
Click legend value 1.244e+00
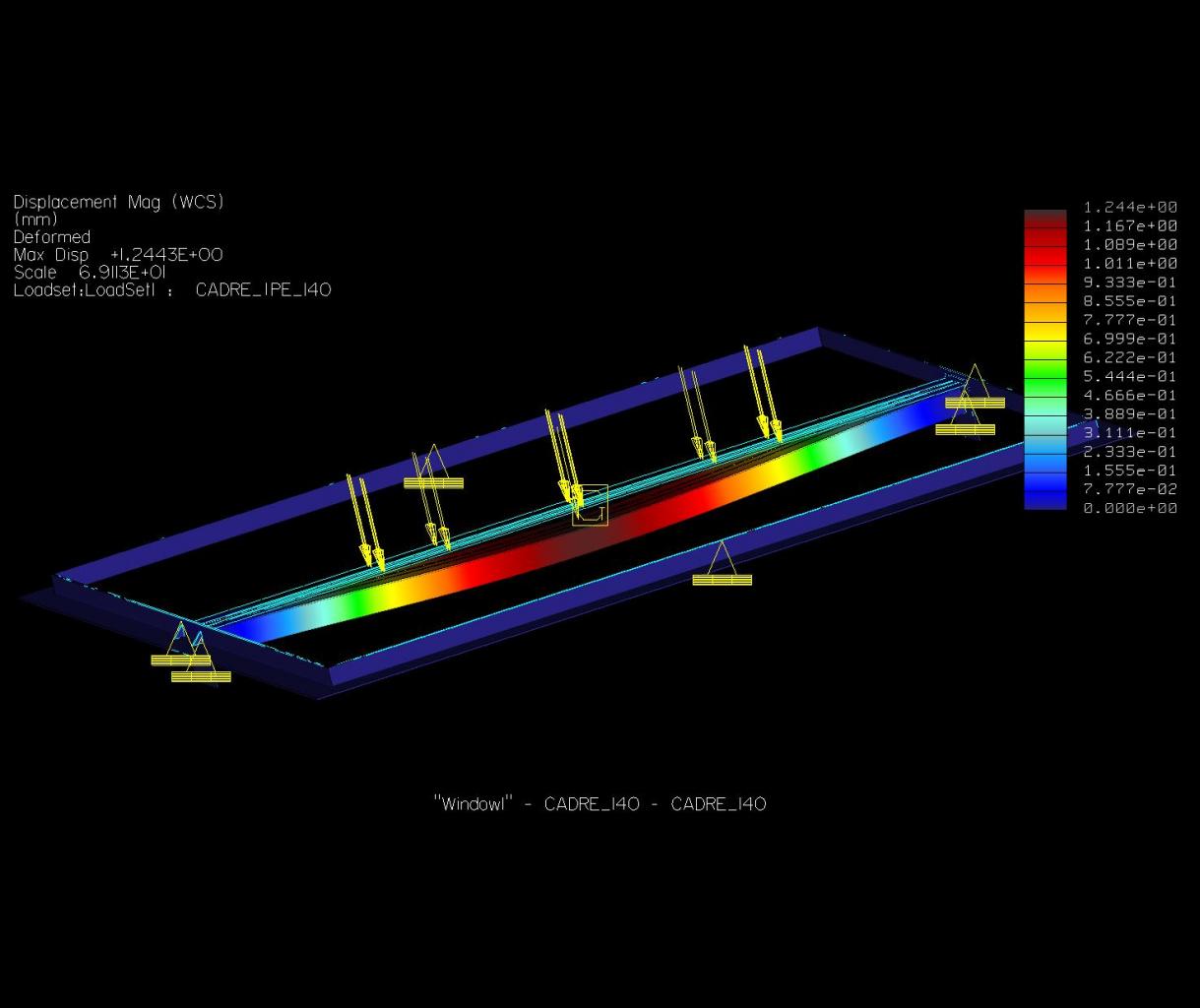tap(1130, 208)
